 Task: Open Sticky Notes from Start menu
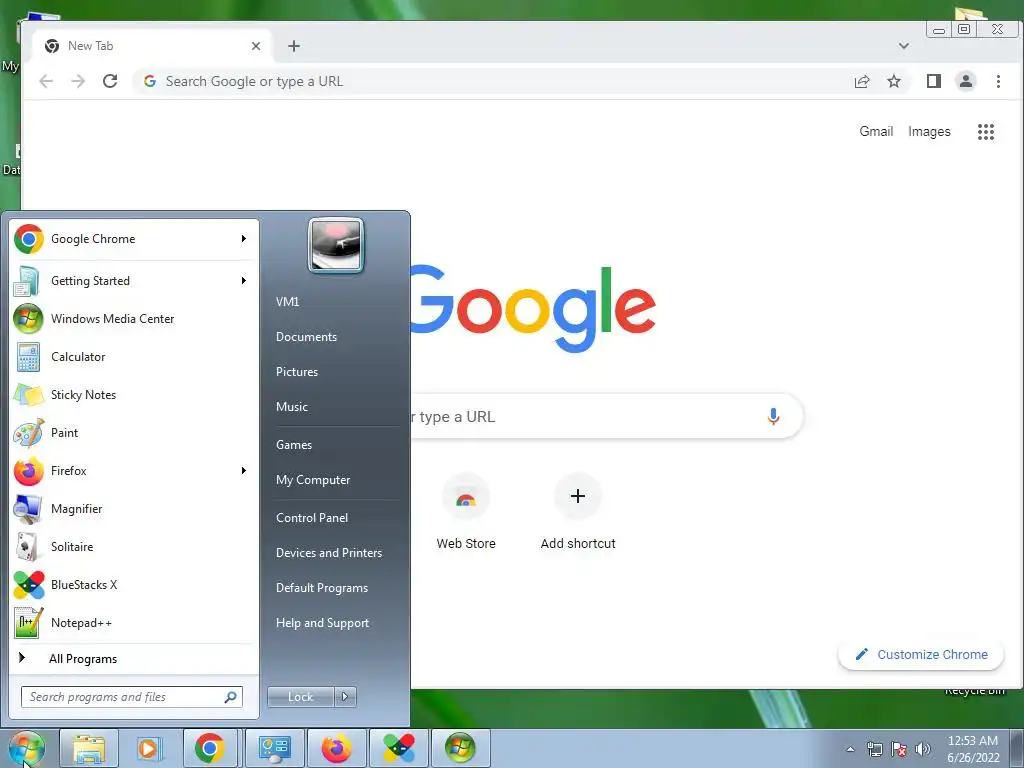(134, 394)
